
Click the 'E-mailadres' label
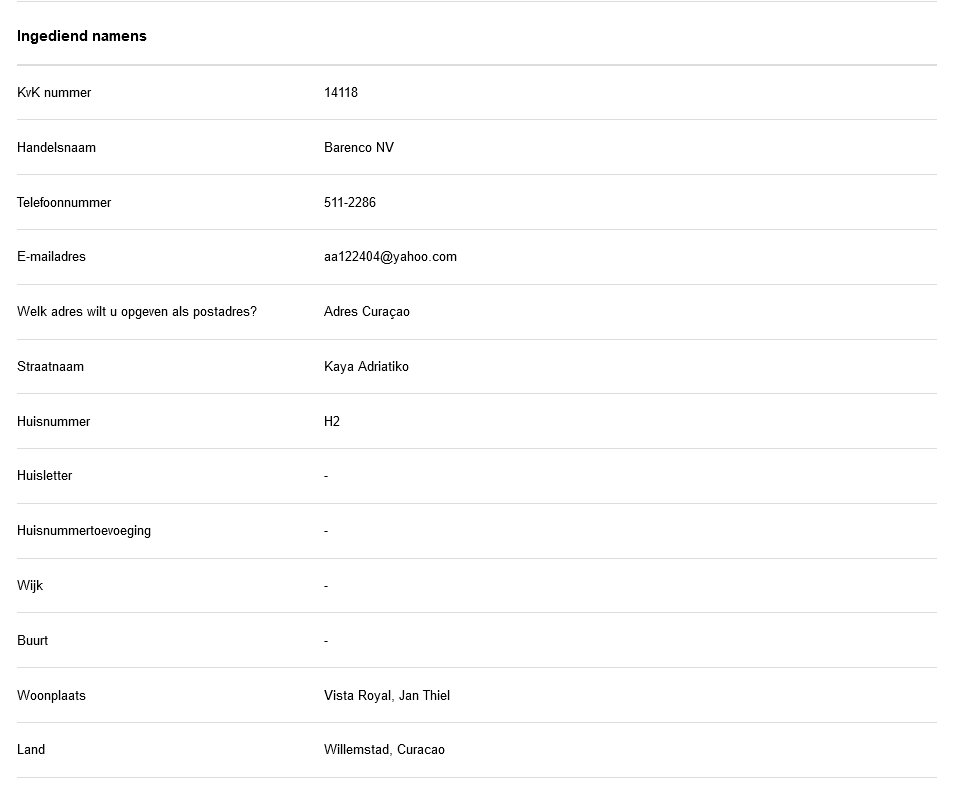click(x=51, y=257)
